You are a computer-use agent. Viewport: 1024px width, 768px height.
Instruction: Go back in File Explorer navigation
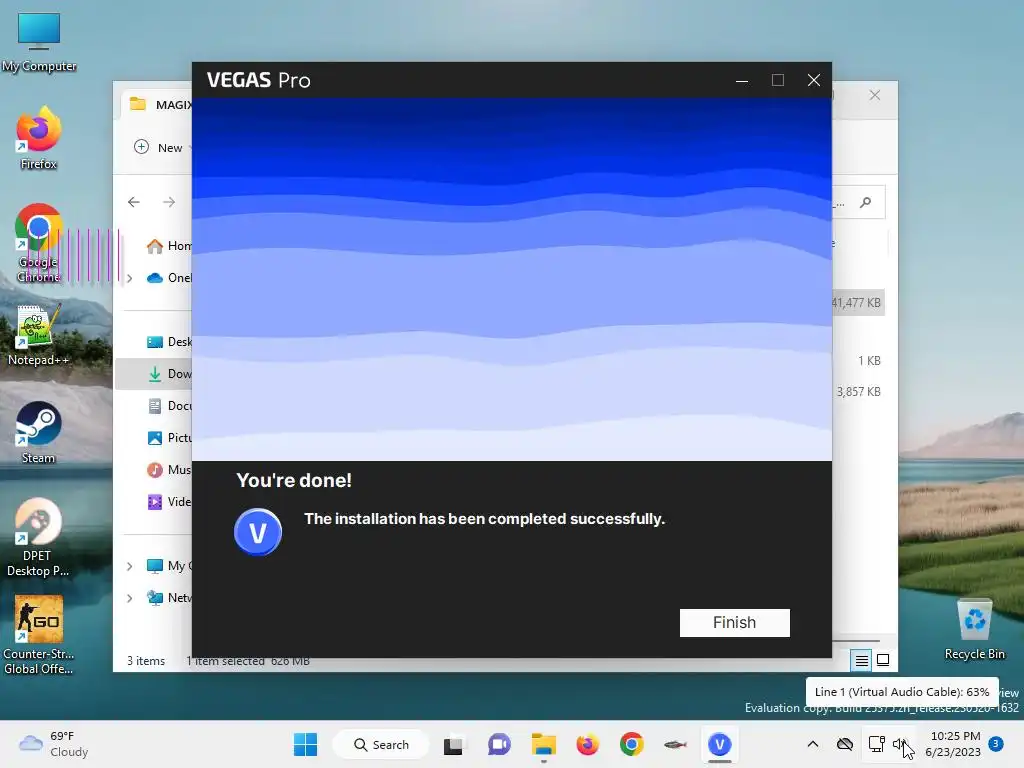tap(134, 202)
